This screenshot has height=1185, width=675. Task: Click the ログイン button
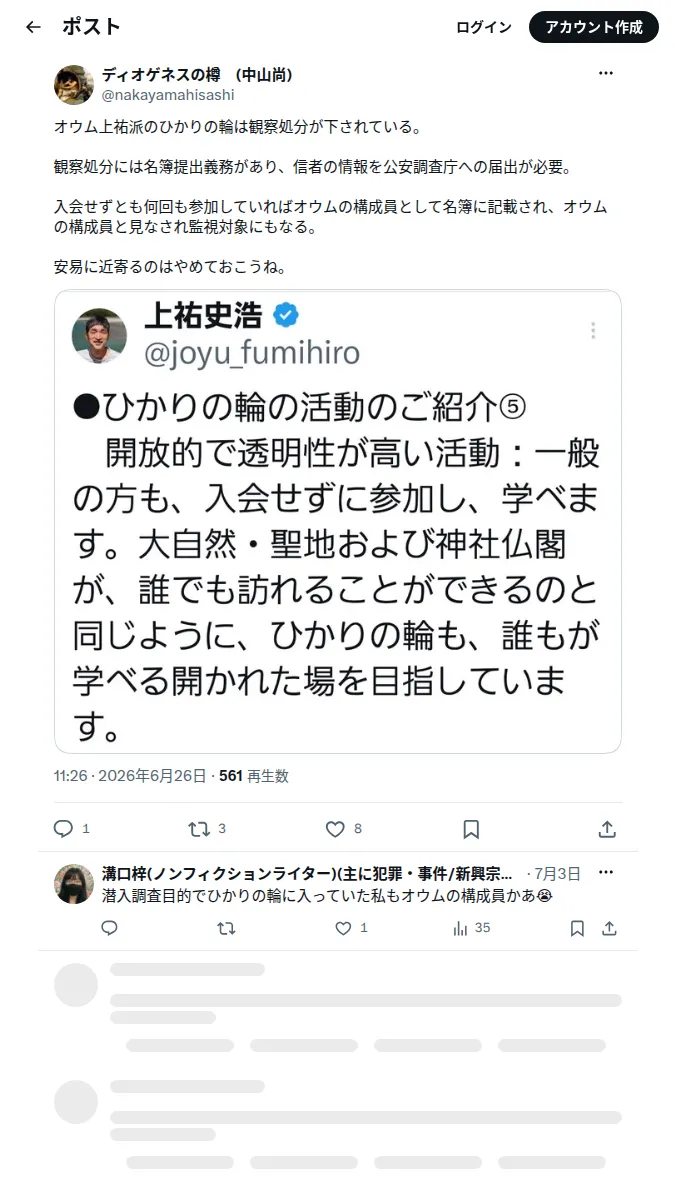484,27
